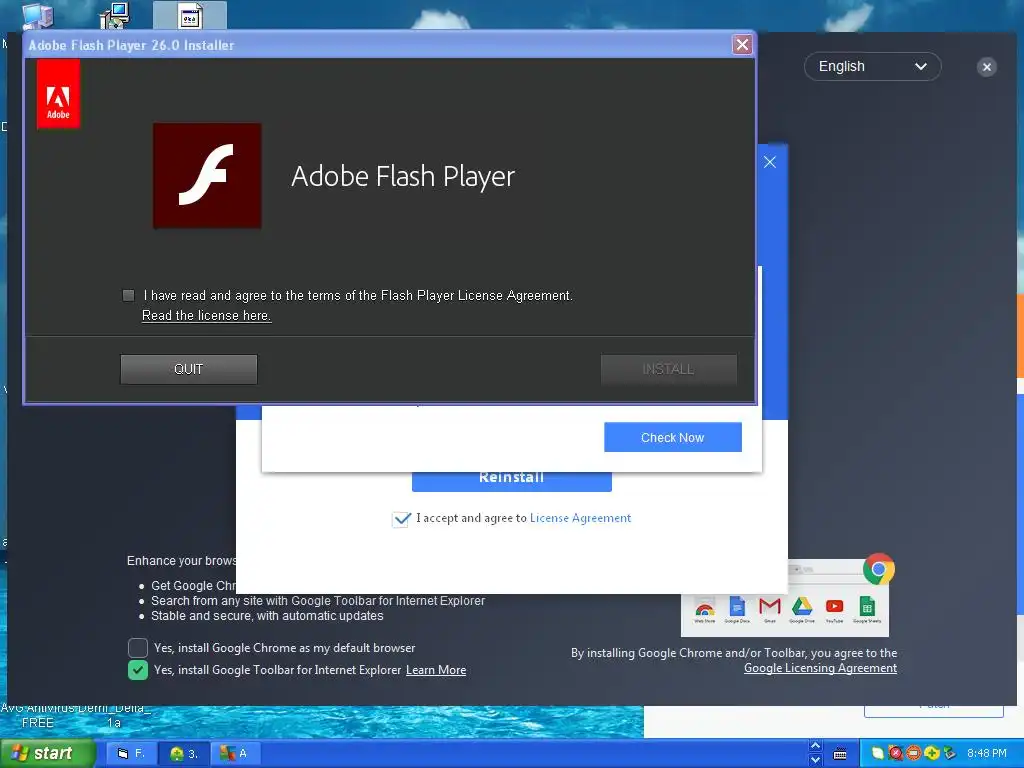The height and width of the screenshot is (768, 1024).
Task: Click the 8:48 PM clock
Action: (987, 754)
